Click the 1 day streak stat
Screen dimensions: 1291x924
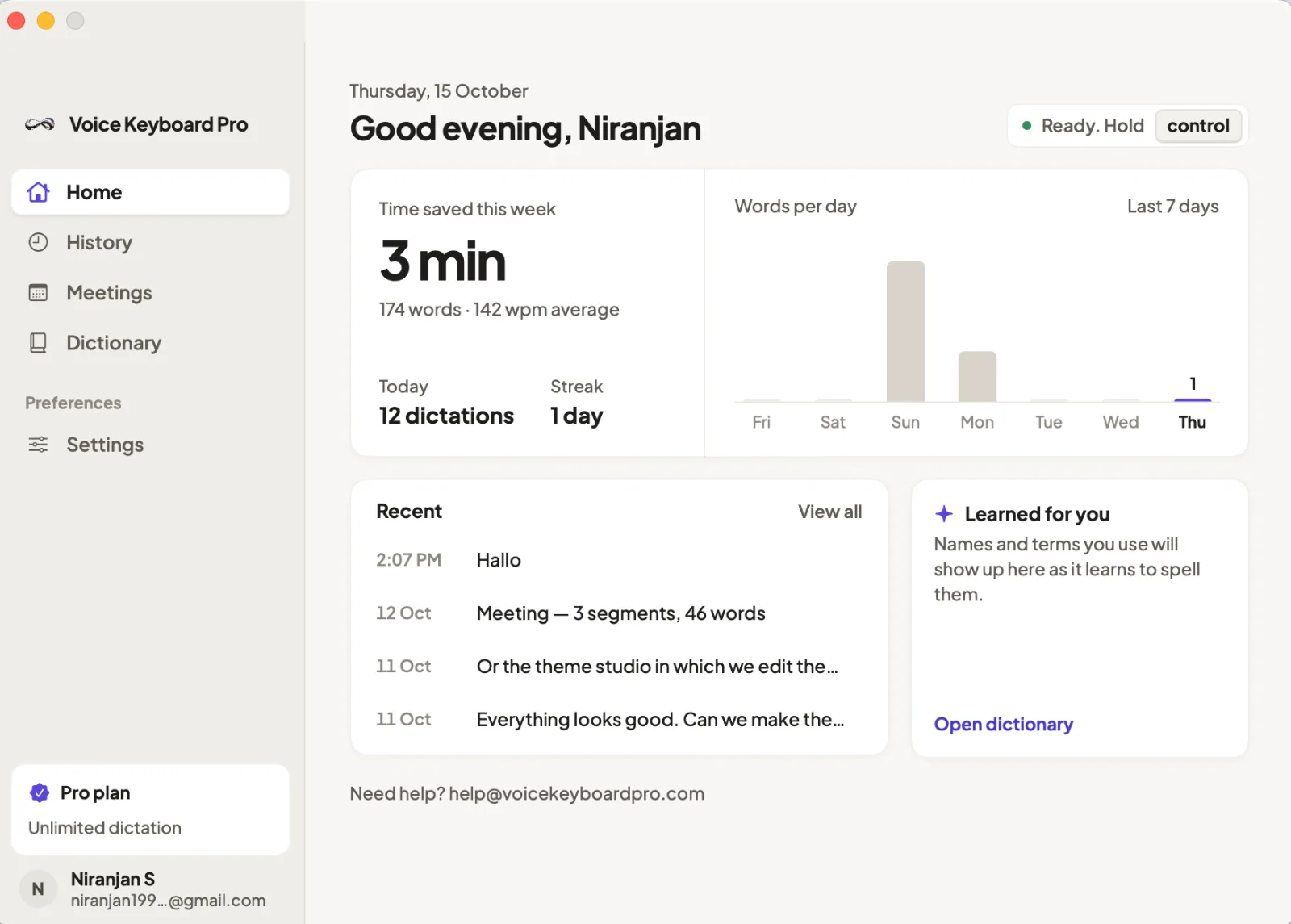[576, 416]
